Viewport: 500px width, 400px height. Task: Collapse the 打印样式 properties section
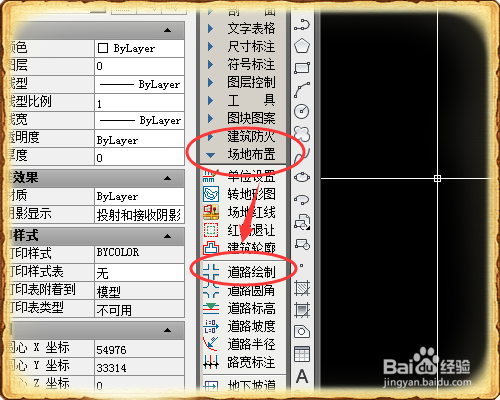(x=168, y=236)
